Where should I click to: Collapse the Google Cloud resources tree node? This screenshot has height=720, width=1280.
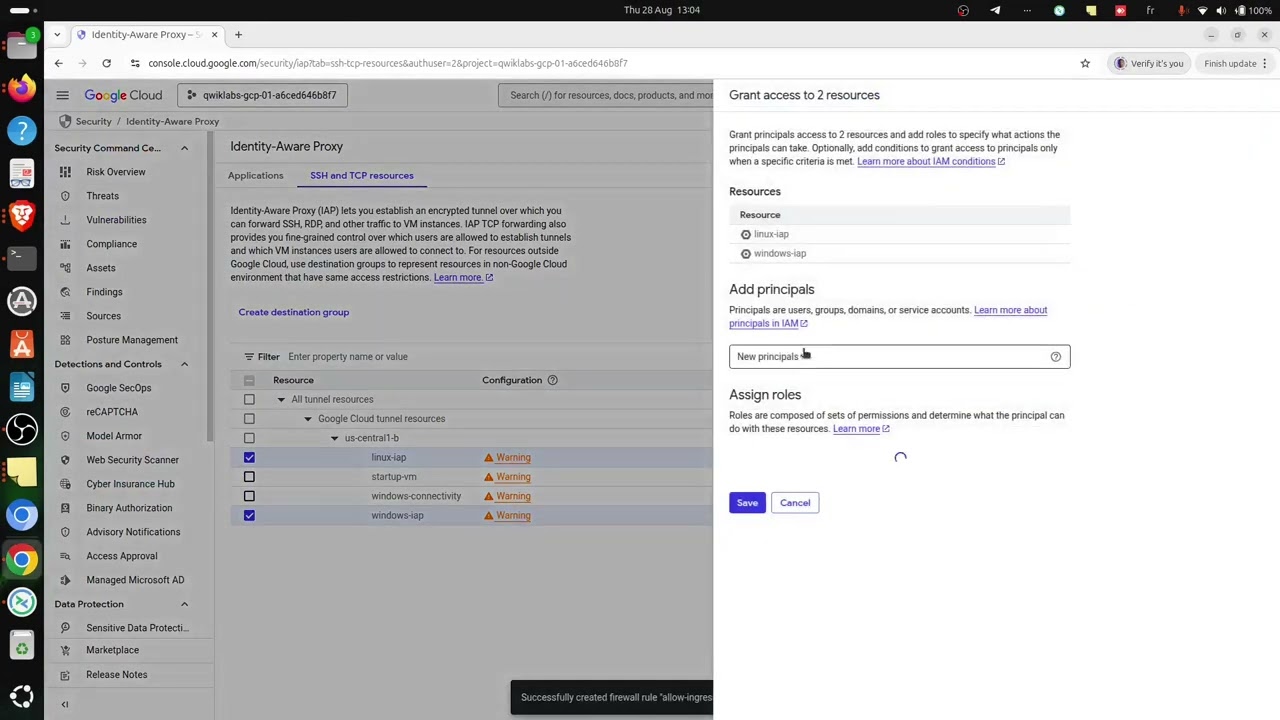coord(308,419)
